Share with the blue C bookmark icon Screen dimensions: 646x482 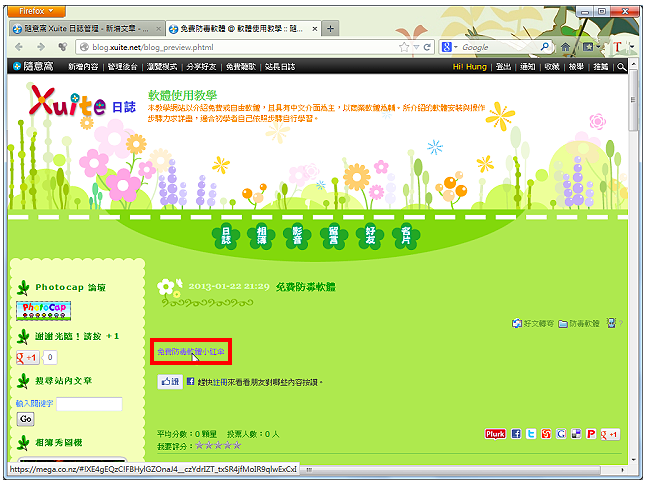pos(561,434)
